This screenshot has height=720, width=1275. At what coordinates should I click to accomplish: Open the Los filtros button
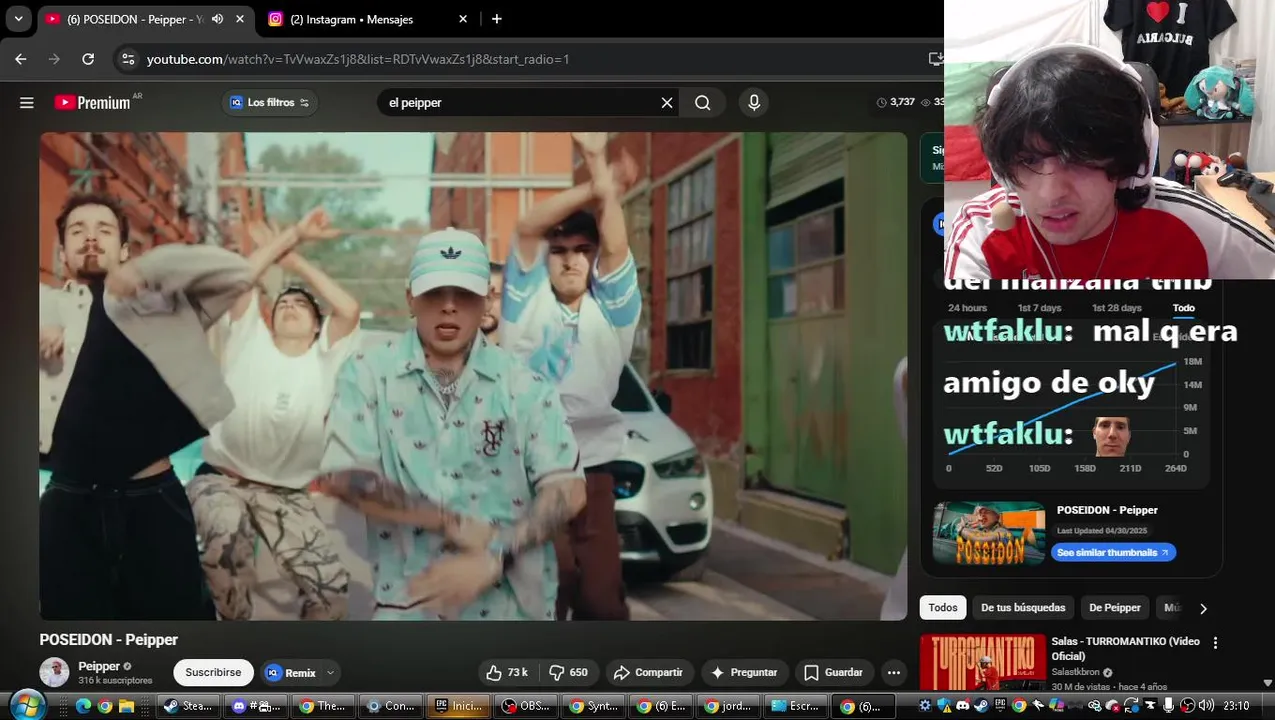point(270,102)
